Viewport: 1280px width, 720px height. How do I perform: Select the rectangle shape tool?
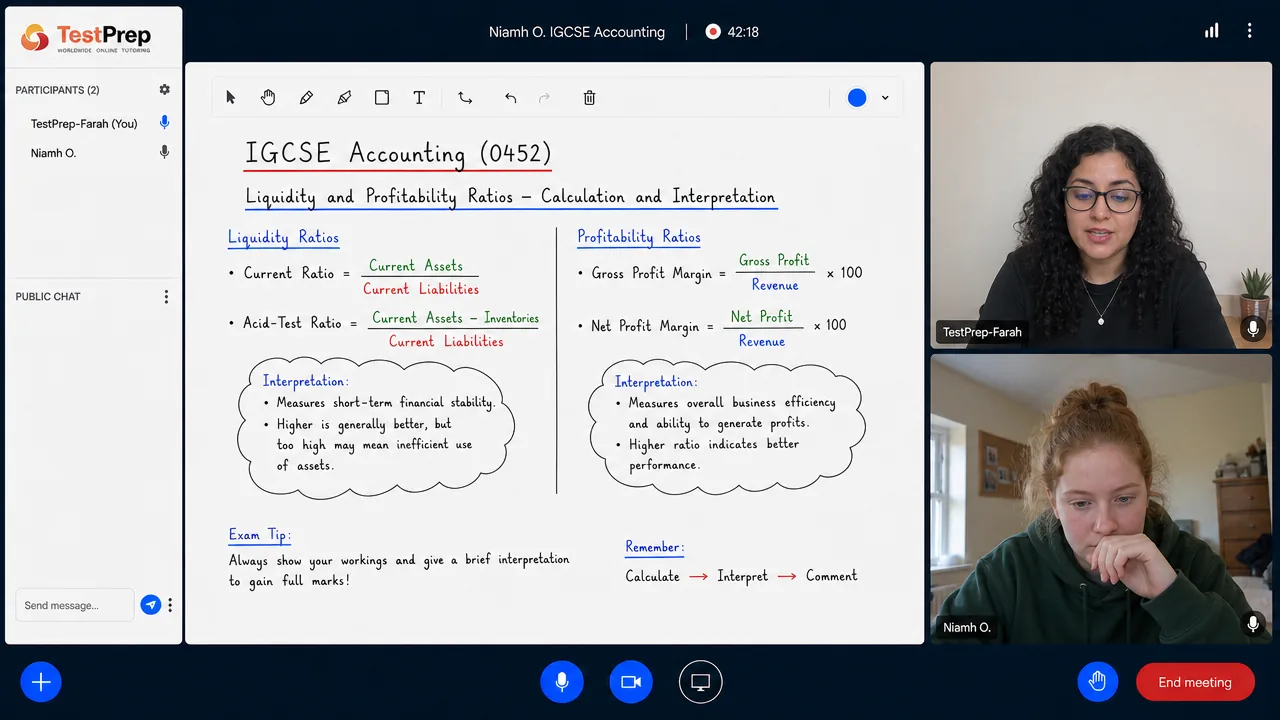pyautogui.click(x=382, y=97)
